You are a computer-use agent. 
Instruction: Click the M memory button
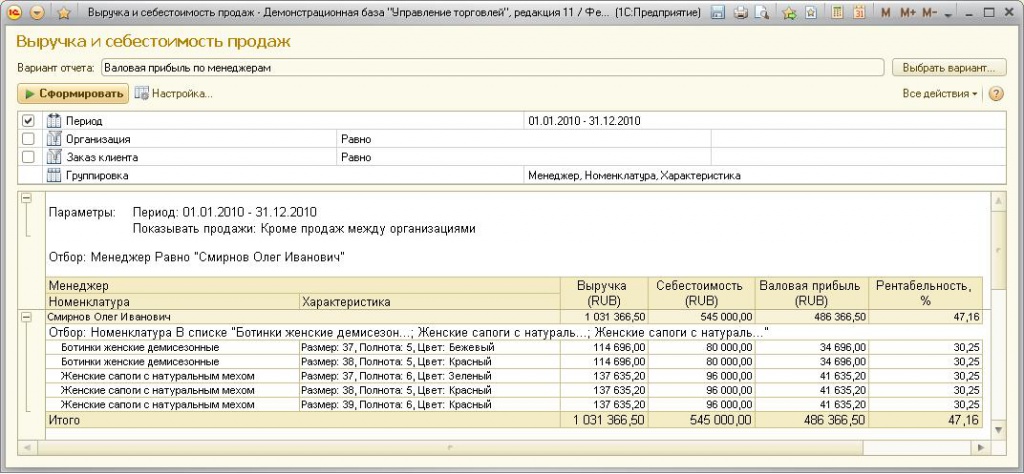pos(886,12)
